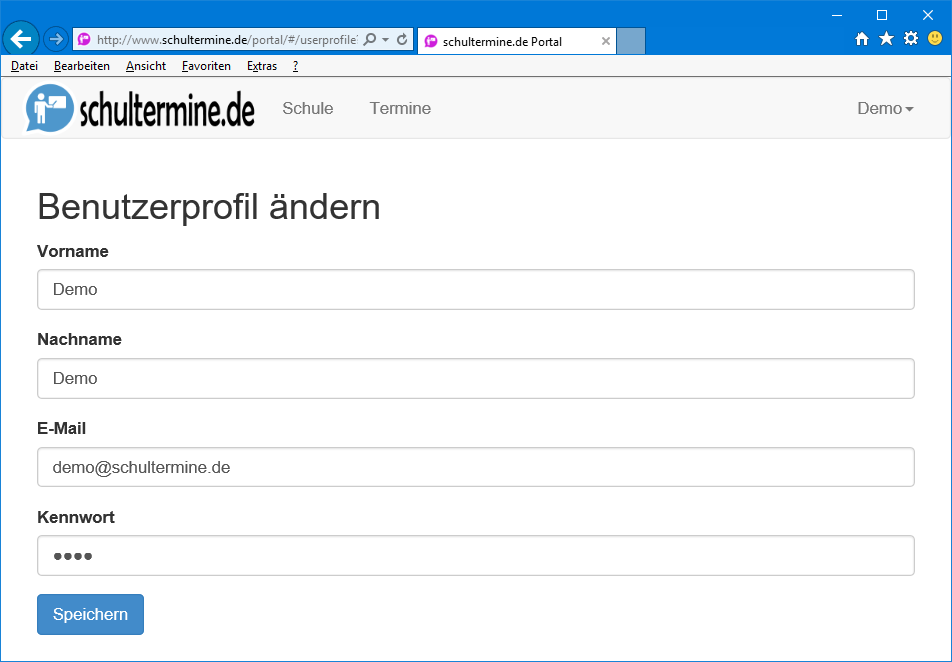Expand the Demo user dropdown
952x662 pixels.
(885, 108)
